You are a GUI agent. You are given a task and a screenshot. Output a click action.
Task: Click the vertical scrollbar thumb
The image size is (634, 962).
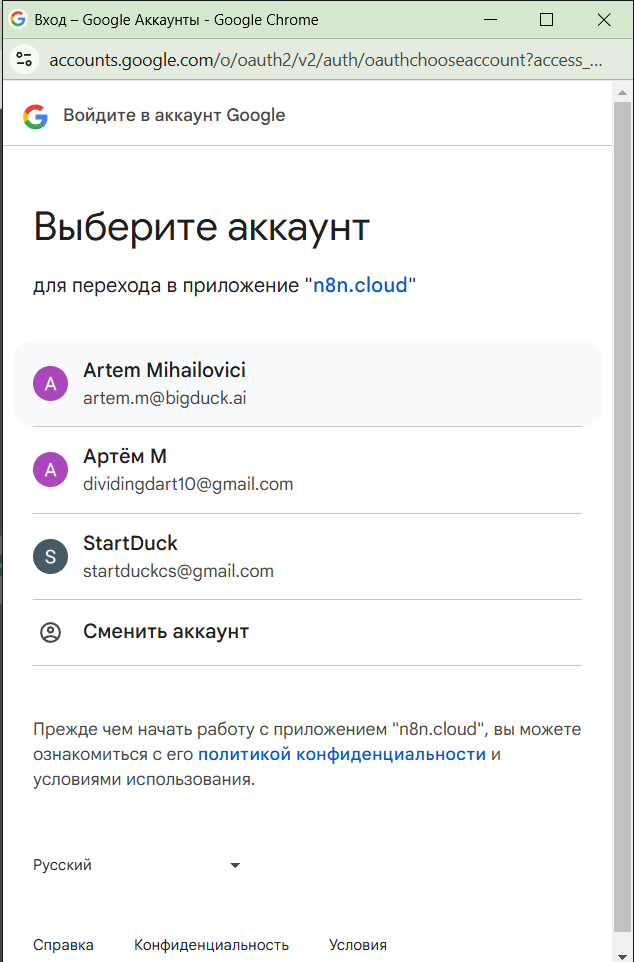point(622,517)
